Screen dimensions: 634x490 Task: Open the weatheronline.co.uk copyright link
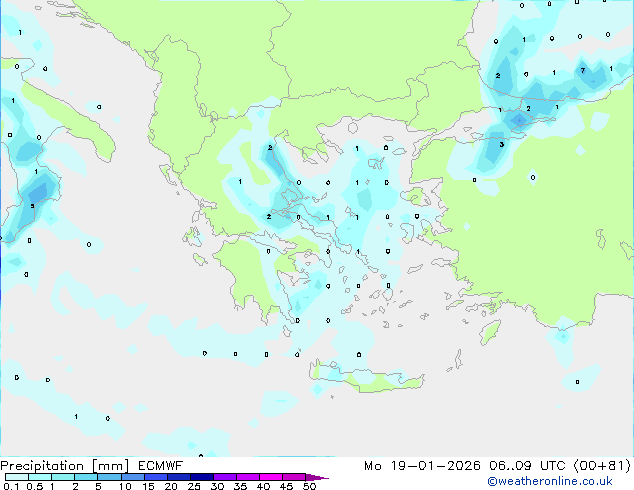(x=549, y=481)
